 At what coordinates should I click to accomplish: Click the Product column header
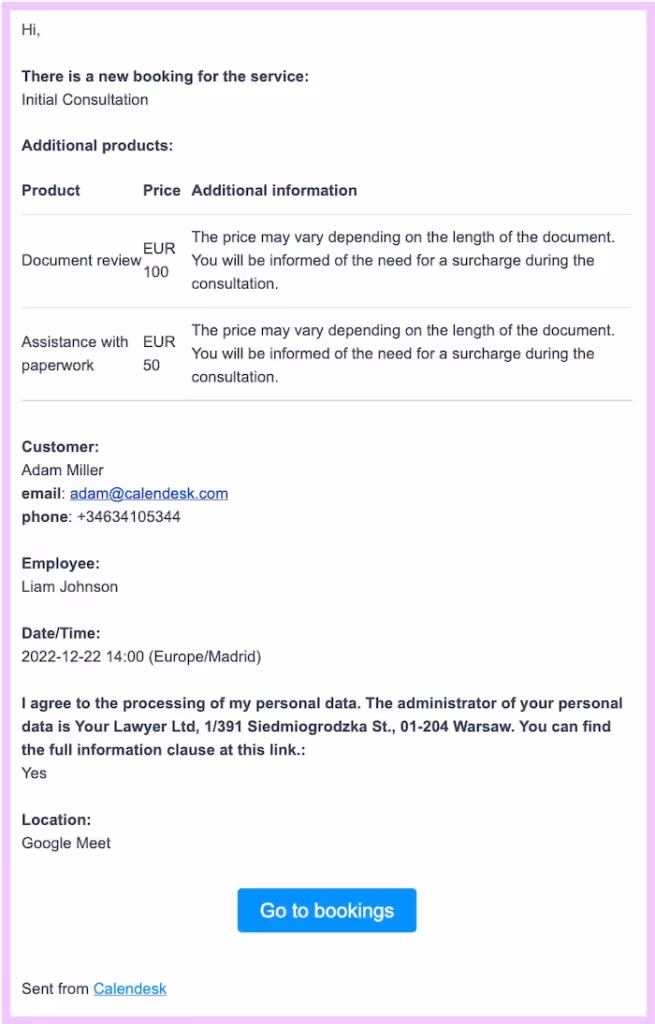(51, 190)
